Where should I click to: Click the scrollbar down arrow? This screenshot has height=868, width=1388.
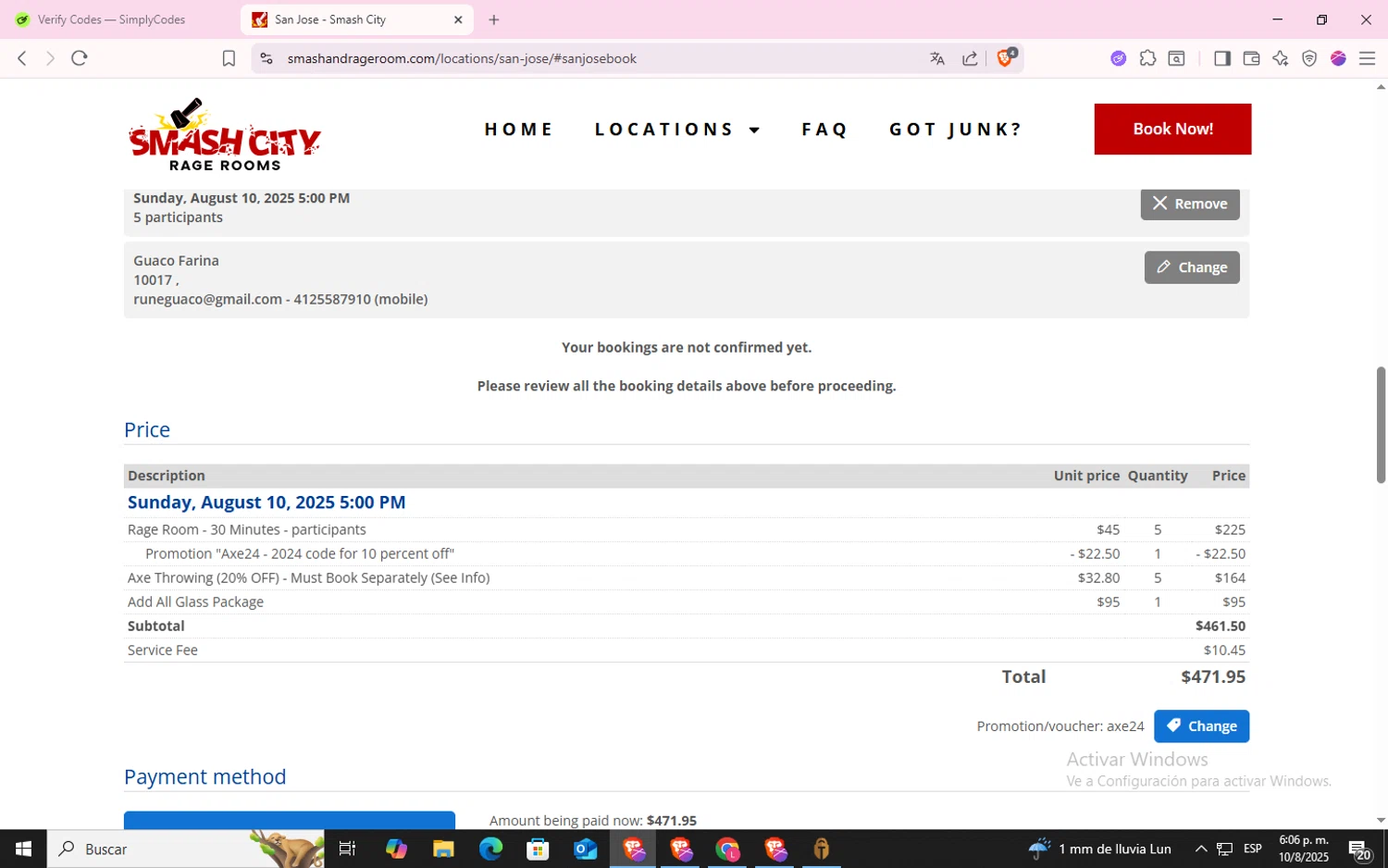1381,820
